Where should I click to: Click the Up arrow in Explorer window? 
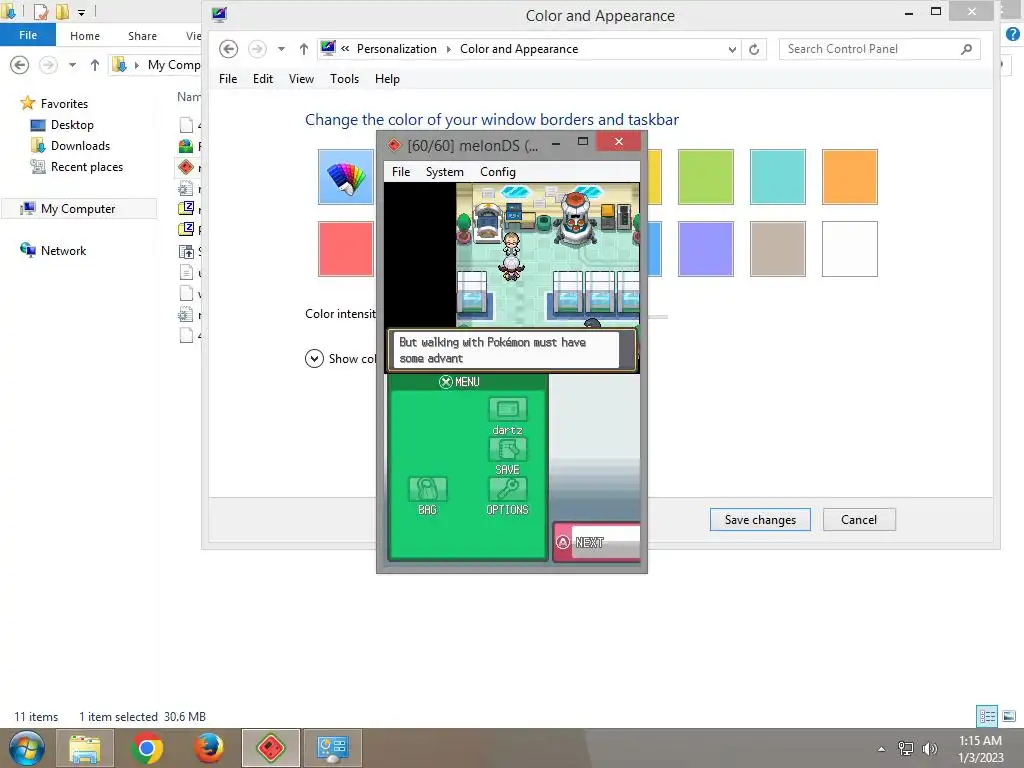95,65
